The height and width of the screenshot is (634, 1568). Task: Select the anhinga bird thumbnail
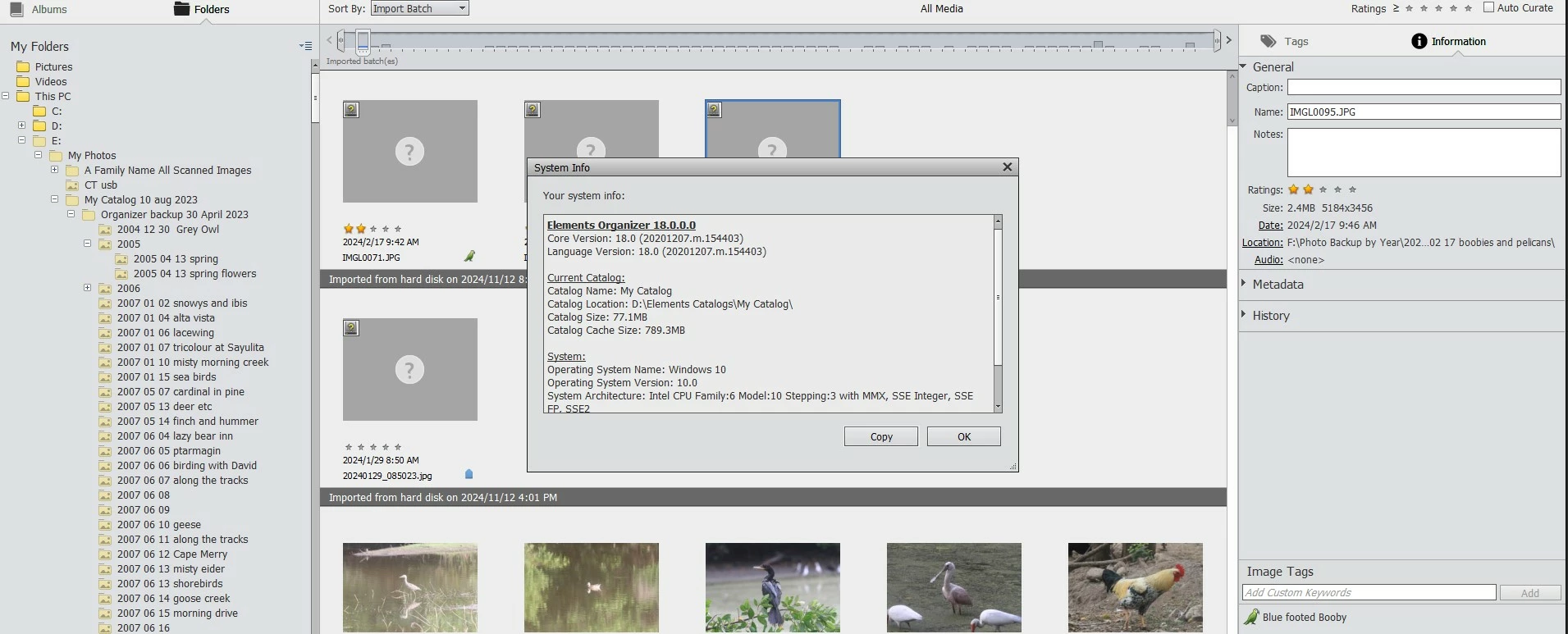(x=772, y=587)
